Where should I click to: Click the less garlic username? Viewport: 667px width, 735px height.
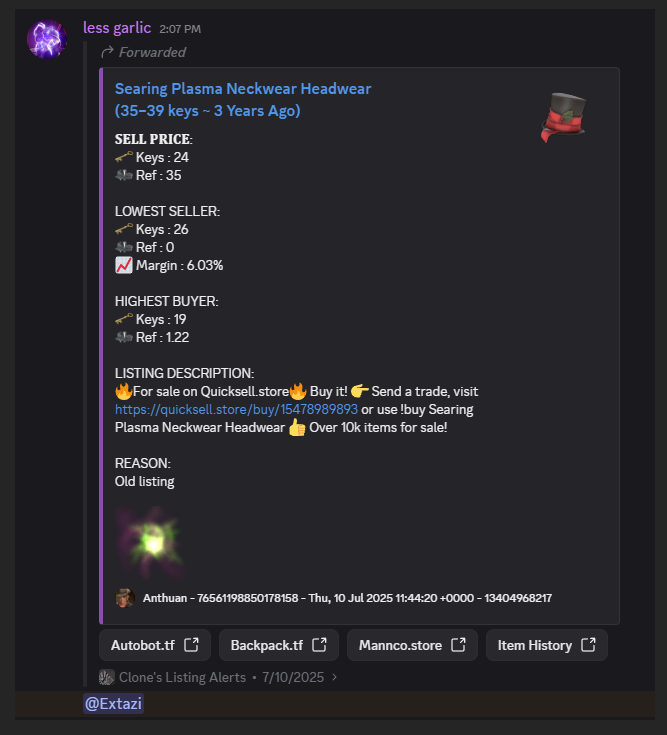pos(117,28)
